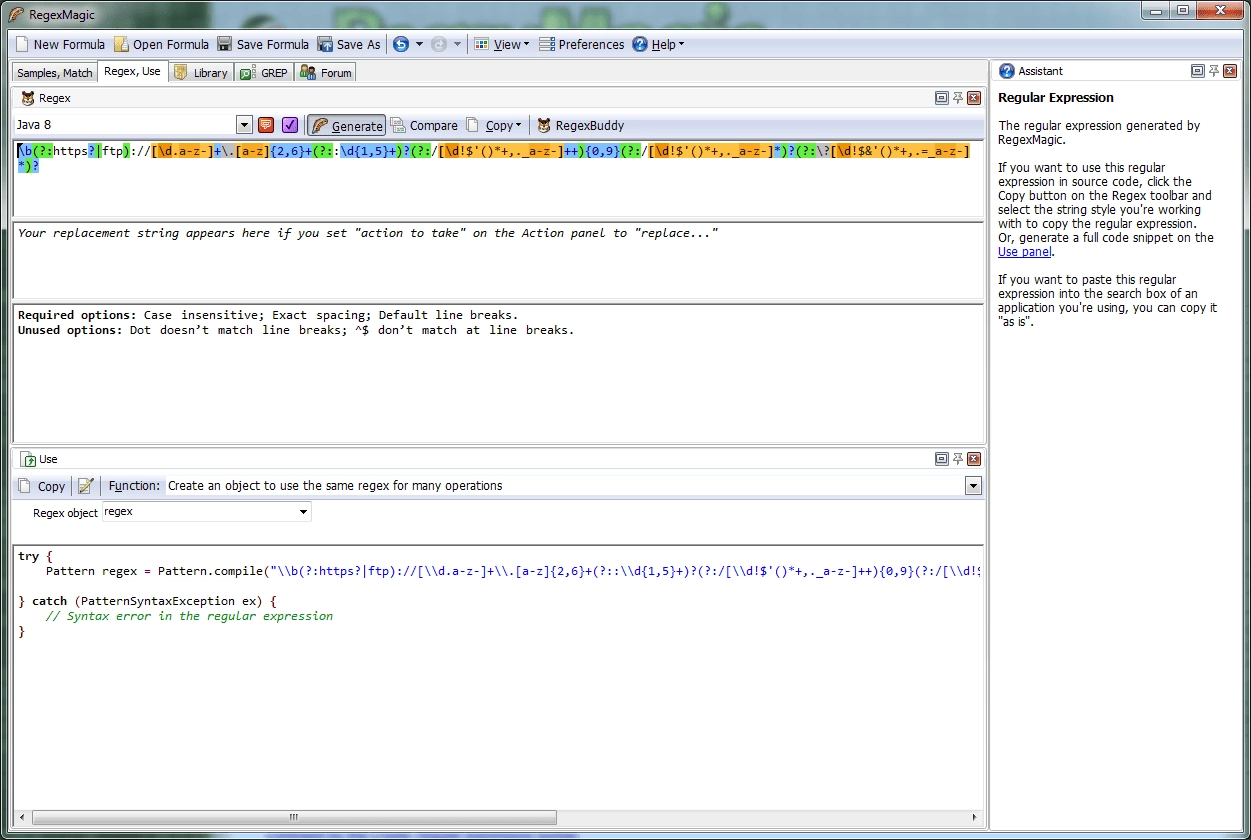Open the Help menu
Viewport: 1251px width, 840px height.
coord(658,44)
